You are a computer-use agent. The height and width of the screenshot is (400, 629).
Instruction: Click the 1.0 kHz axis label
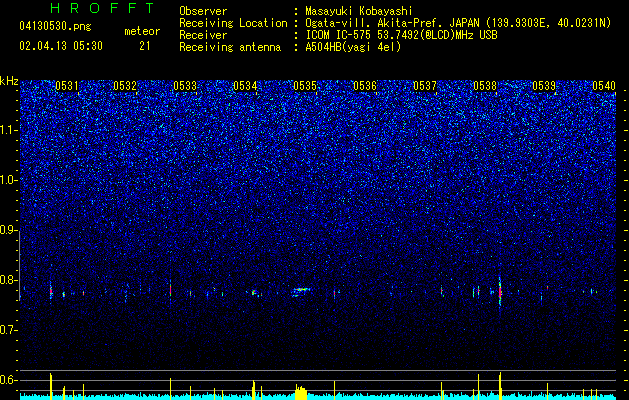(9, 180)
